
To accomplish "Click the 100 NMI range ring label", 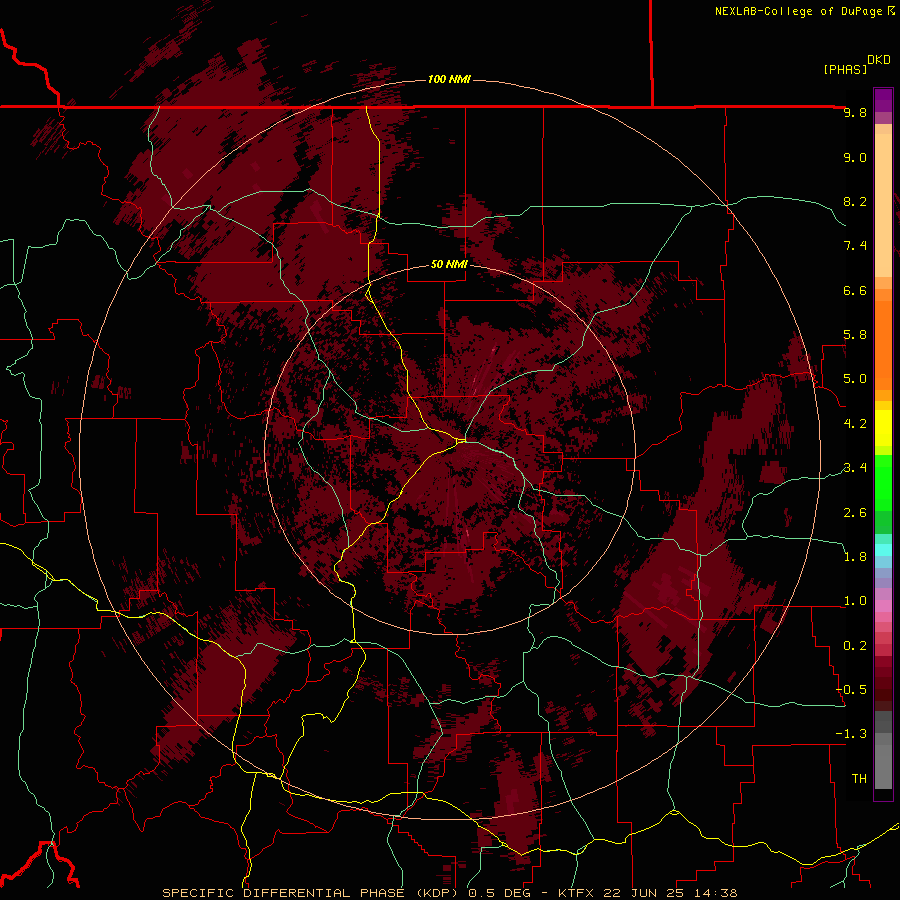I will [x=449, y=79].
